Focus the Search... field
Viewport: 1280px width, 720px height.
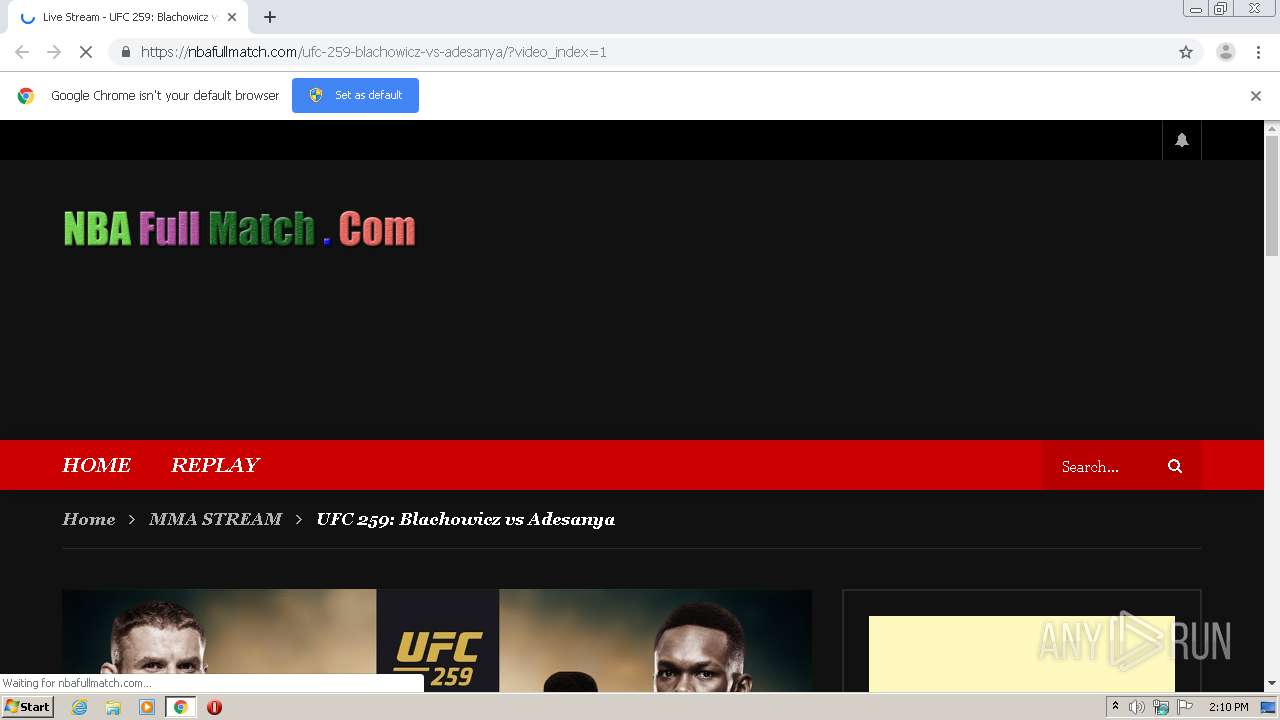point(1105,466)
